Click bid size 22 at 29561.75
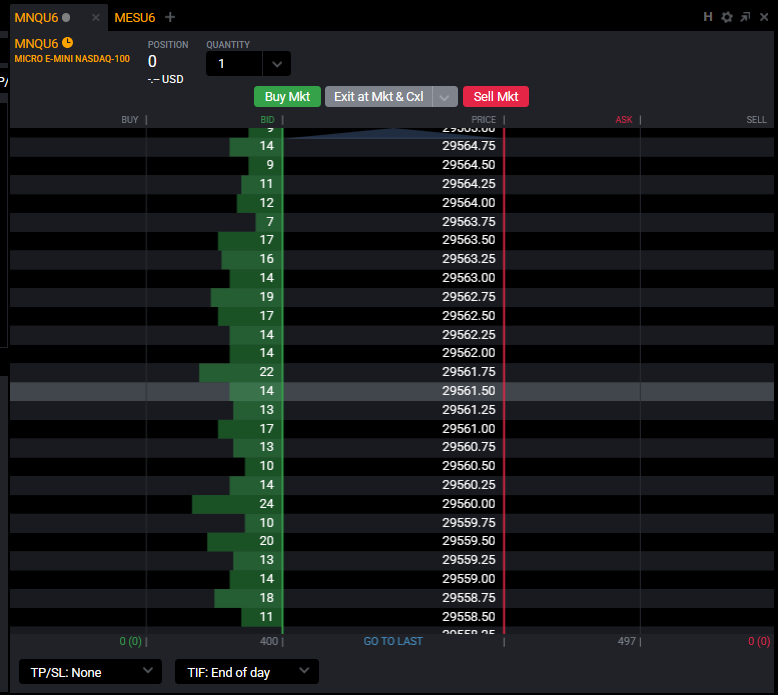Viewport: 778px width, 695px height. (266, 372)
